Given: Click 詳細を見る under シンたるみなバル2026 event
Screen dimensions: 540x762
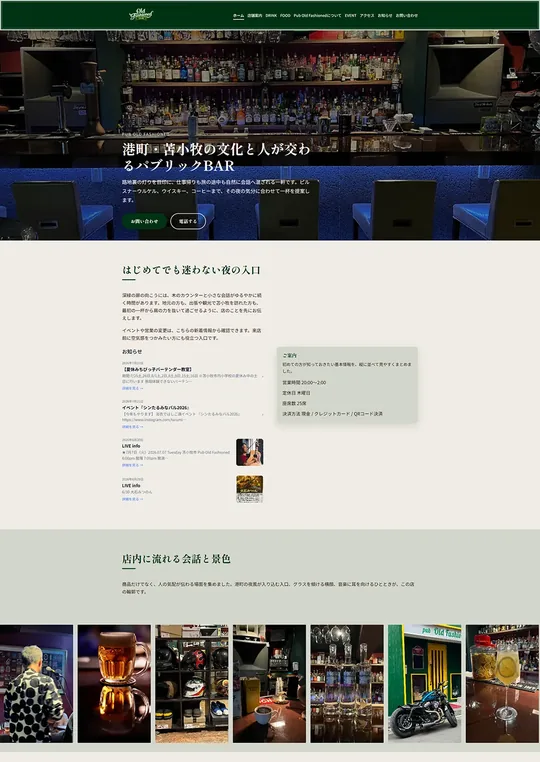Looking at the screenshot, I should click(x=133, y=427).
